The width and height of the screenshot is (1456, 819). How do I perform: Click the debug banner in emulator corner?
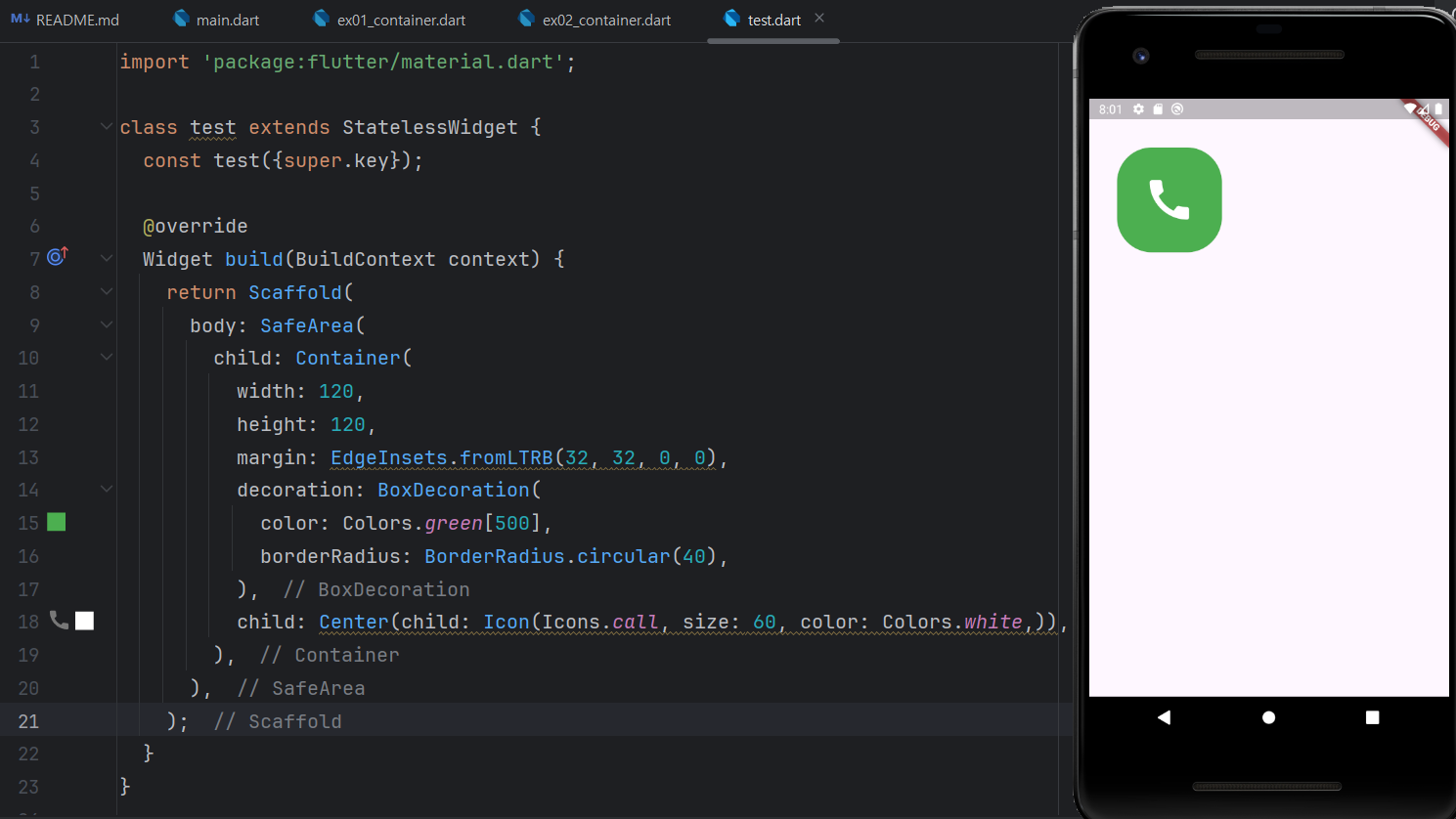point(1428,121)
